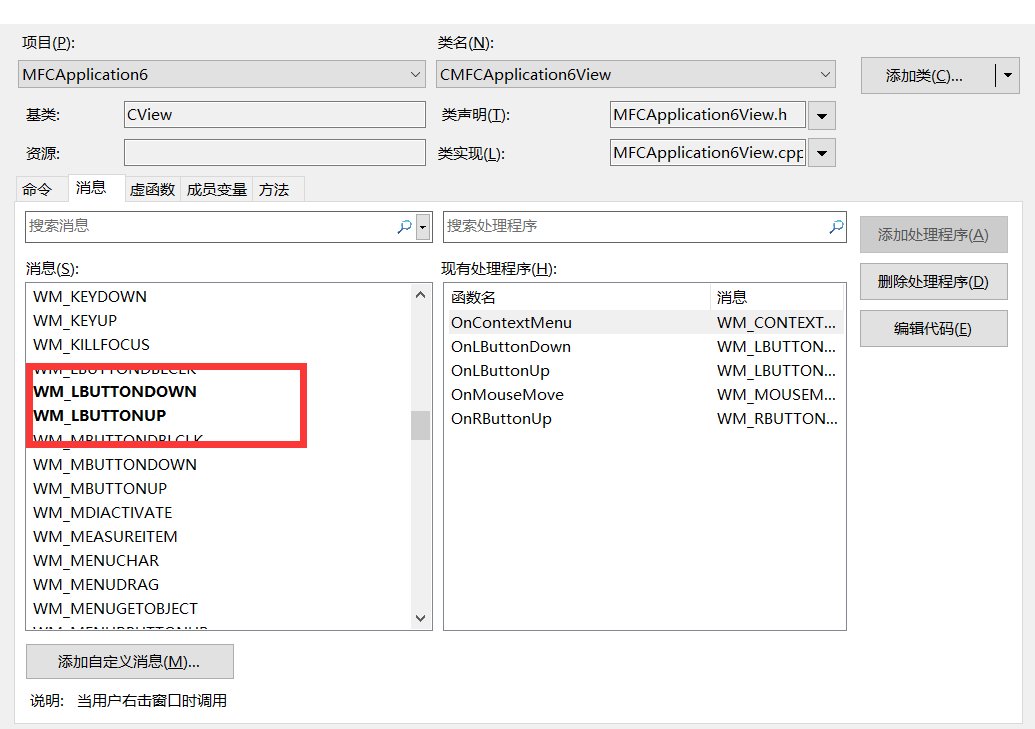Image resolution: width=1035 pixels, height=729 pixels.
Task: Open the 类声明 file dropdown arrow
Action: pos(821,115)
